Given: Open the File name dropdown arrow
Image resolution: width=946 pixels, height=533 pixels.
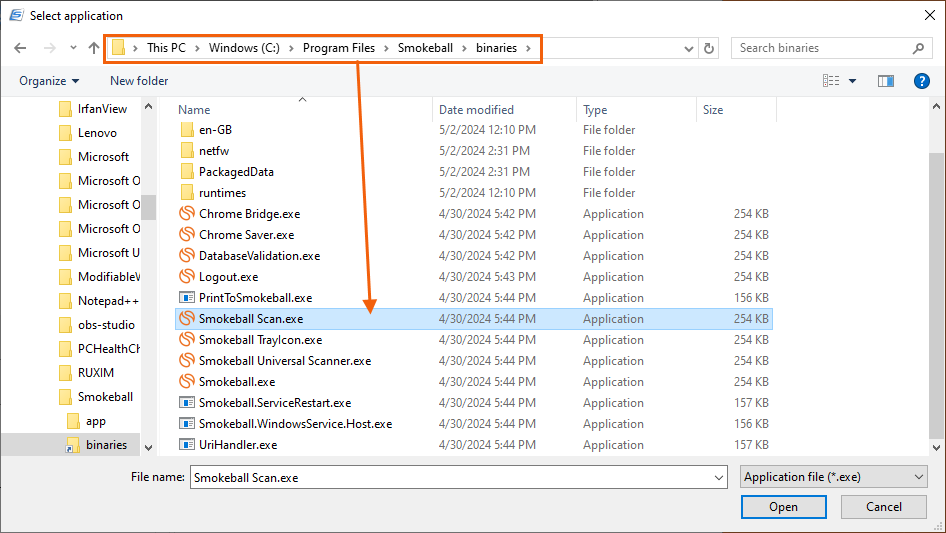Looking at the screenshot, I should click(x=719, y=477).
